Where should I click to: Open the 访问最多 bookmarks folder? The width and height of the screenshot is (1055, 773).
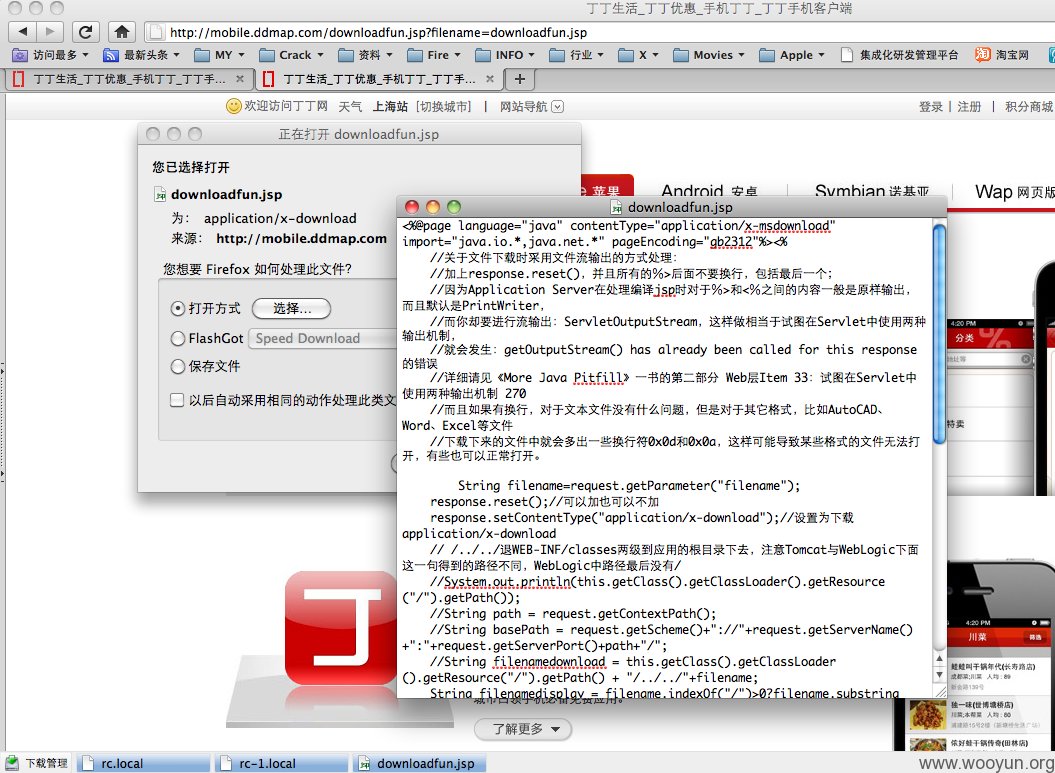click(51, 55)
